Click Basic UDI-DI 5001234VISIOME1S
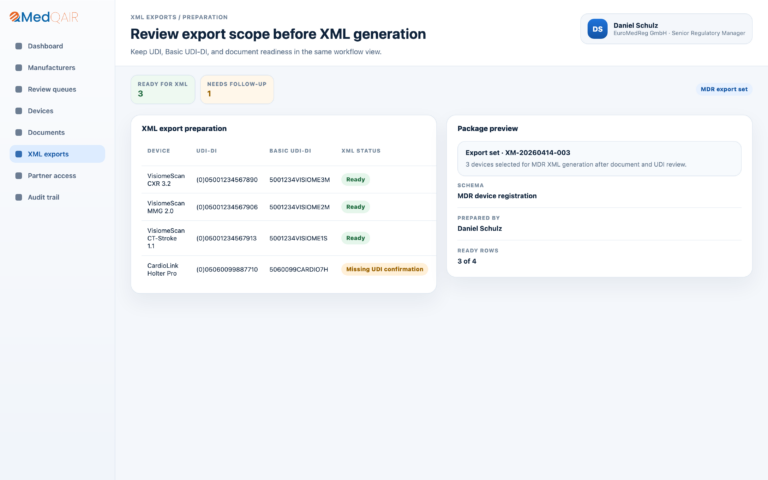 pyautogui.click(x=298, y=238)
